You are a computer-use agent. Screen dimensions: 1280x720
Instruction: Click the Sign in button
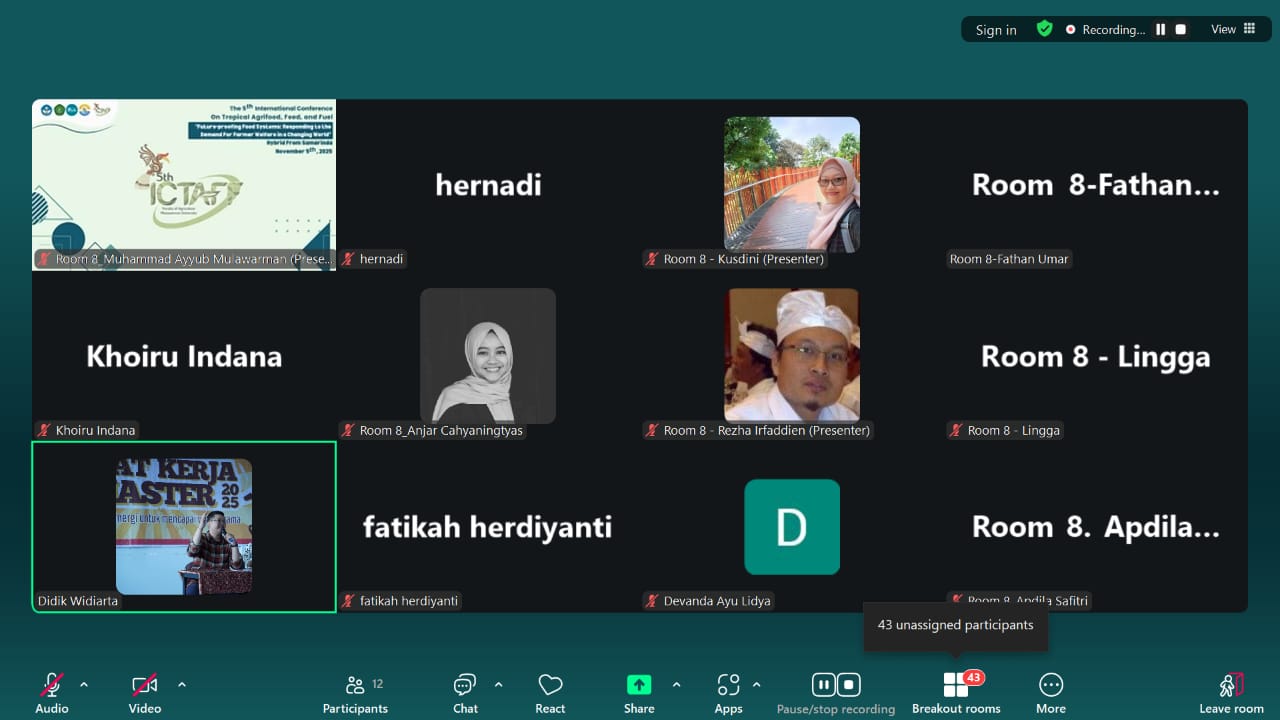pos(996,30)
